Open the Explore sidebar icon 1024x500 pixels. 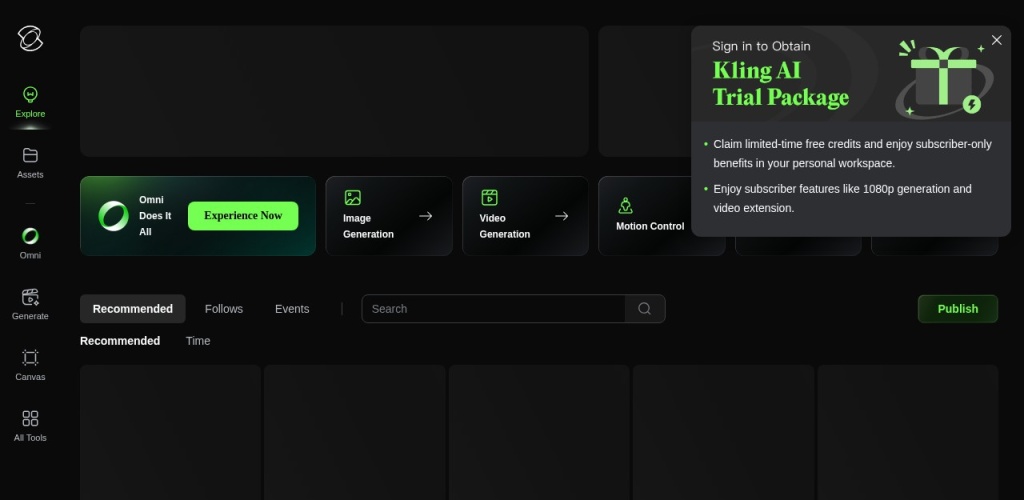(30, 95)
